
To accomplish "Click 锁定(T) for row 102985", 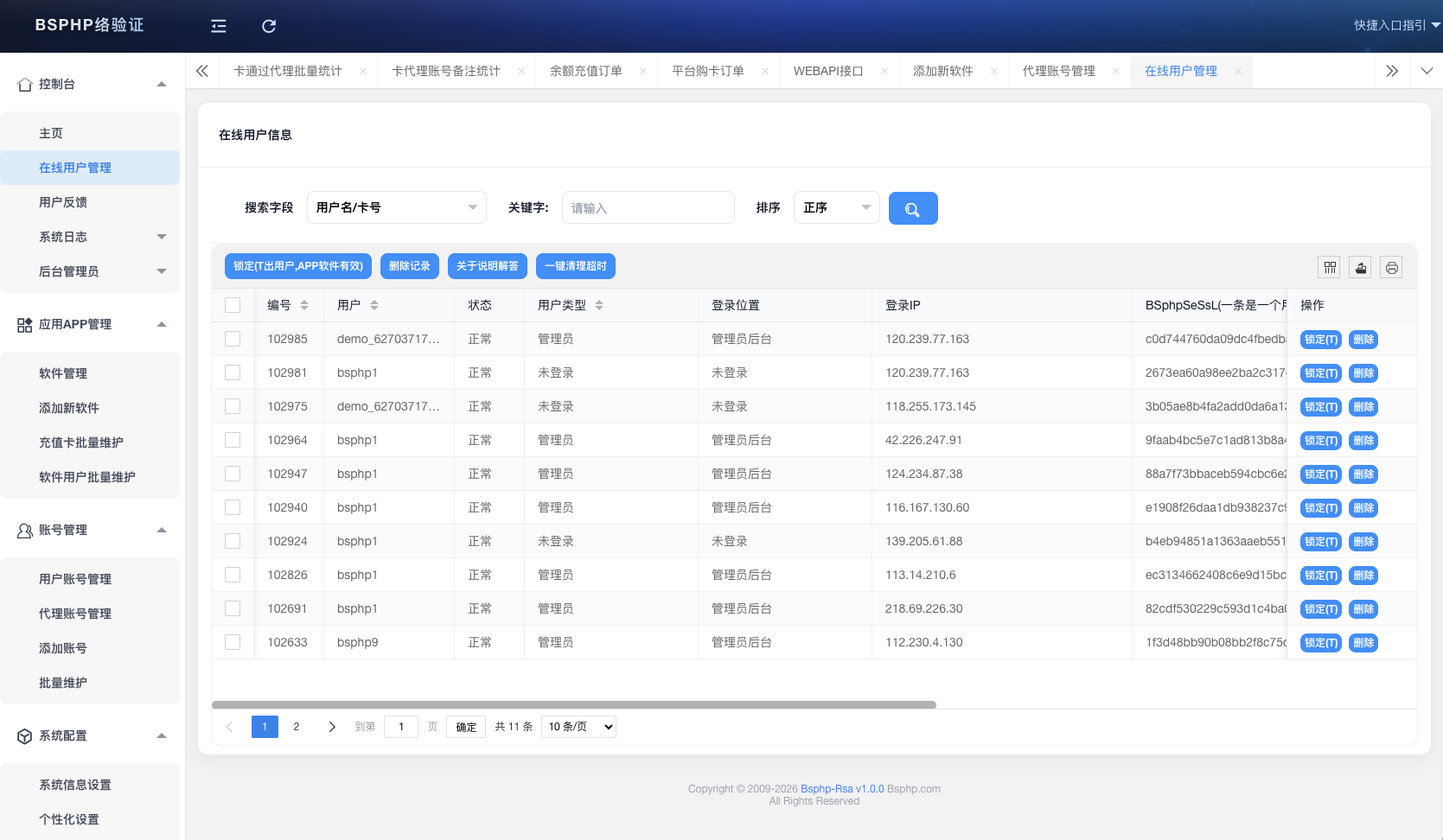I will coord(1321,340).
